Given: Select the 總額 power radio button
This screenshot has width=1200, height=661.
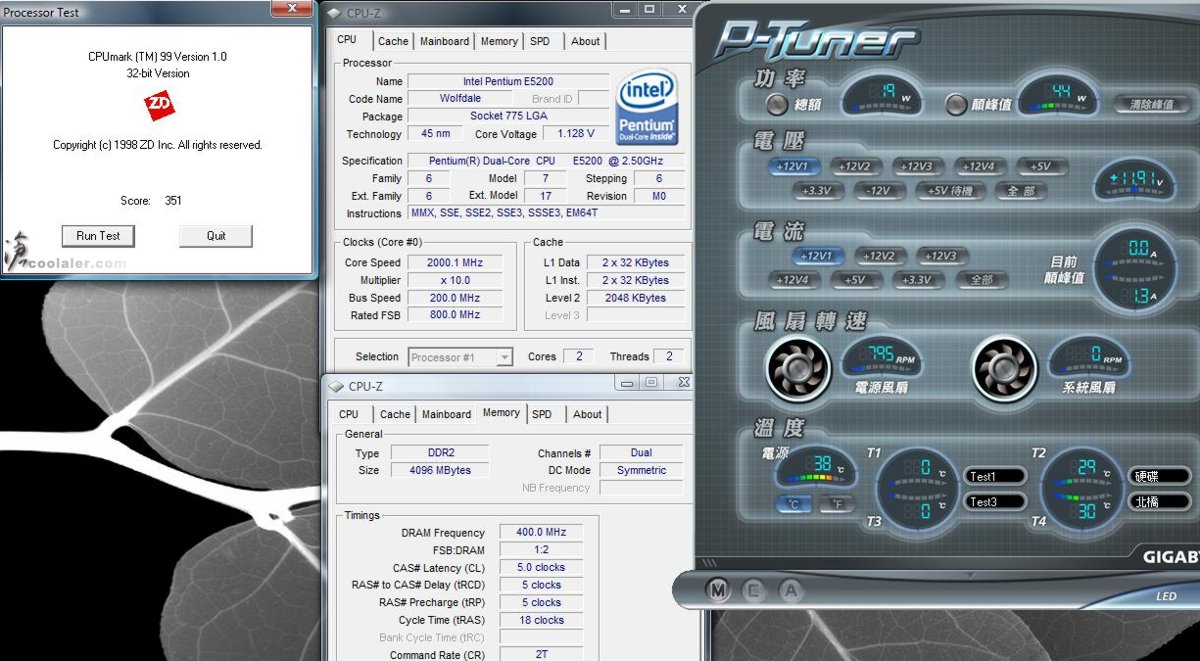Looking at the screenshot, I should 776,104.
